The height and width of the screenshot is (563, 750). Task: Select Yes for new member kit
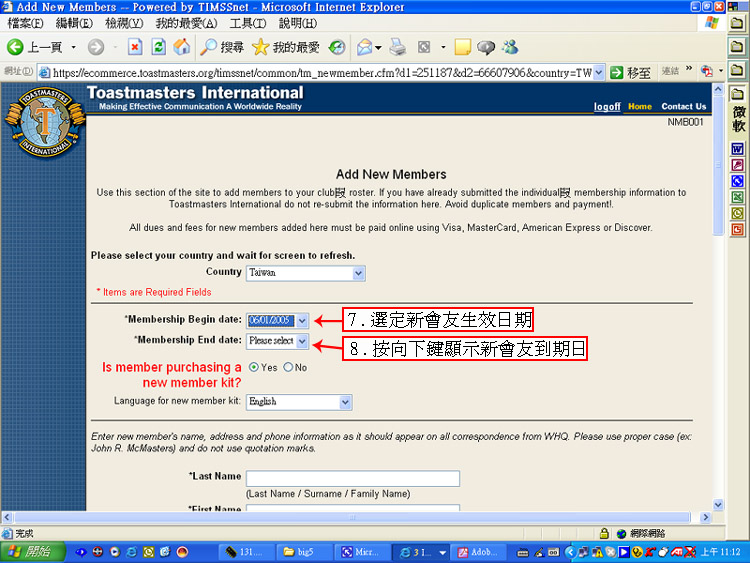254,367
